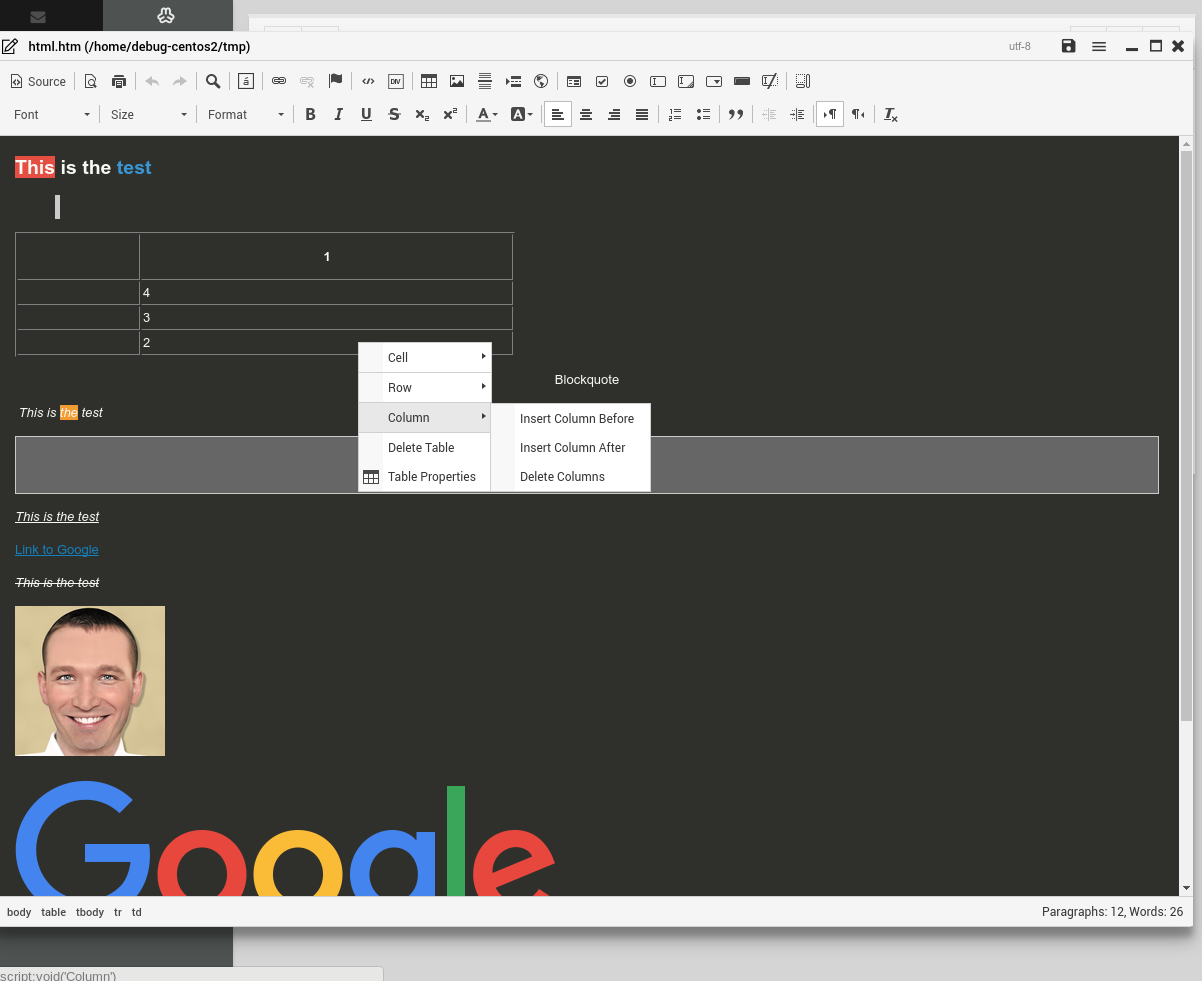
Task: Insert a hyperlink
Action: [x=279, y=81]
